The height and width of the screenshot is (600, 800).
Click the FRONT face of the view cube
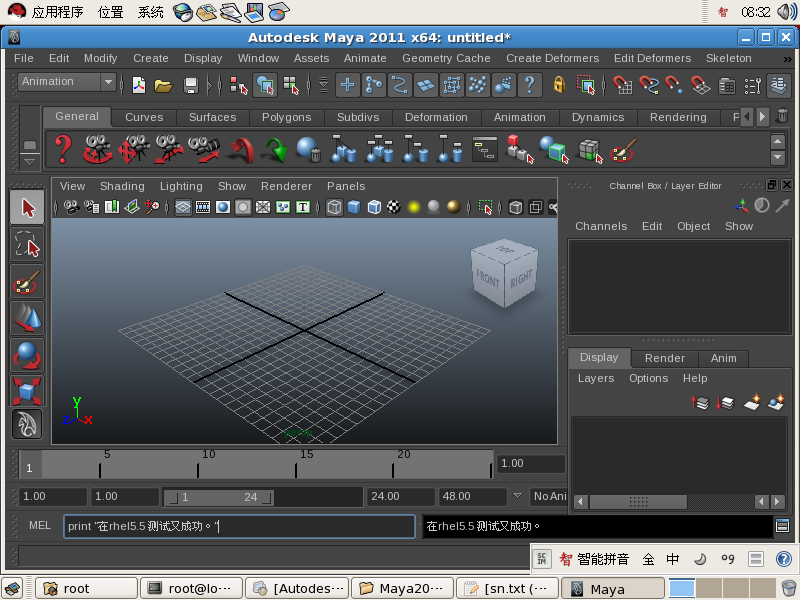[x=487, y=279]
